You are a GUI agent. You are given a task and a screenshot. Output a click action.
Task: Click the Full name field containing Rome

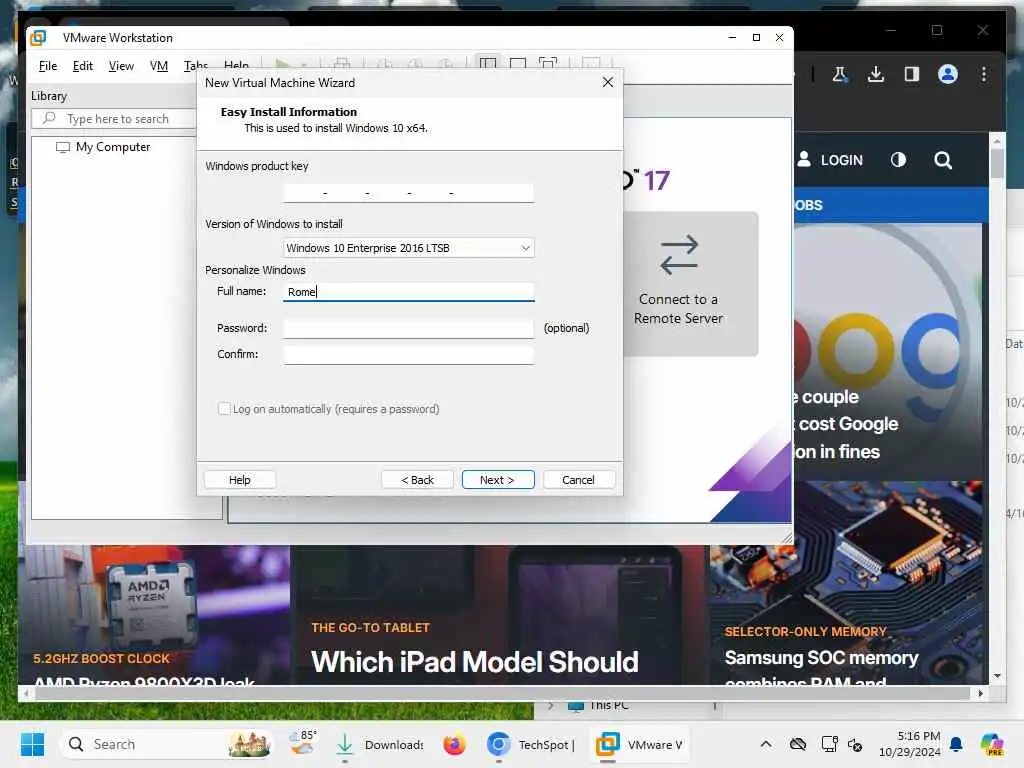pyautogui.click(x=409, y=292)
